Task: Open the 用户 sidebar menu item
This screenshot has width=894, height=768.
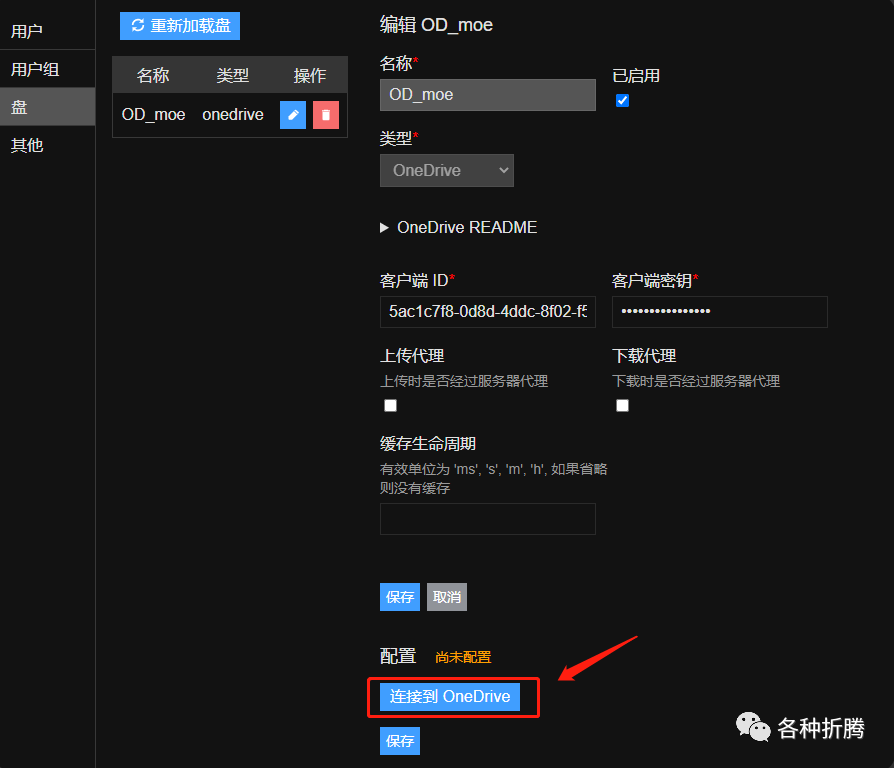Action: [47, 31]
